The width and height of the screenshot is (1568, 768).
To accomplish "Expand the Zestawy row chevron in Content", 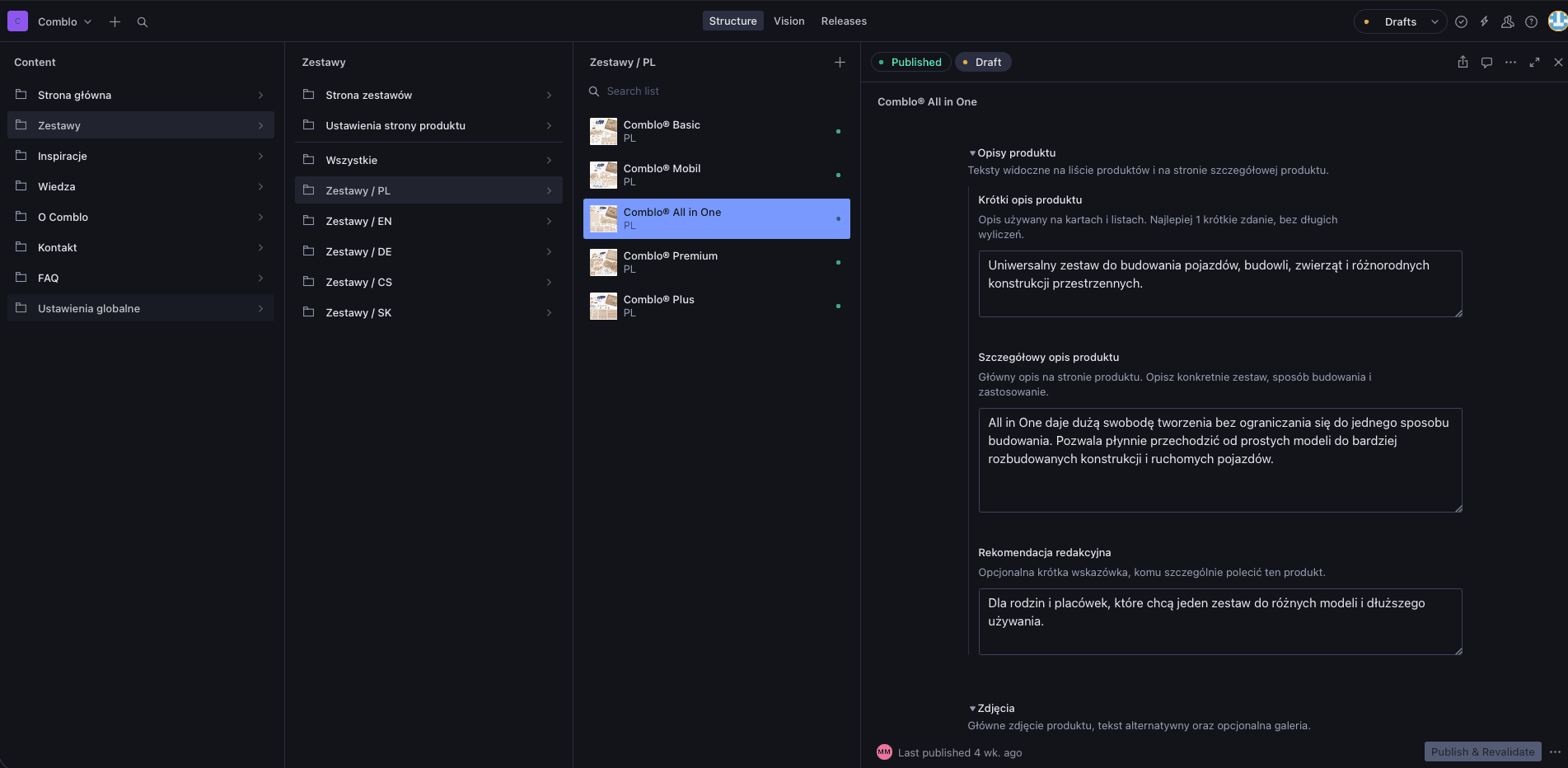I will pos(260,126).
